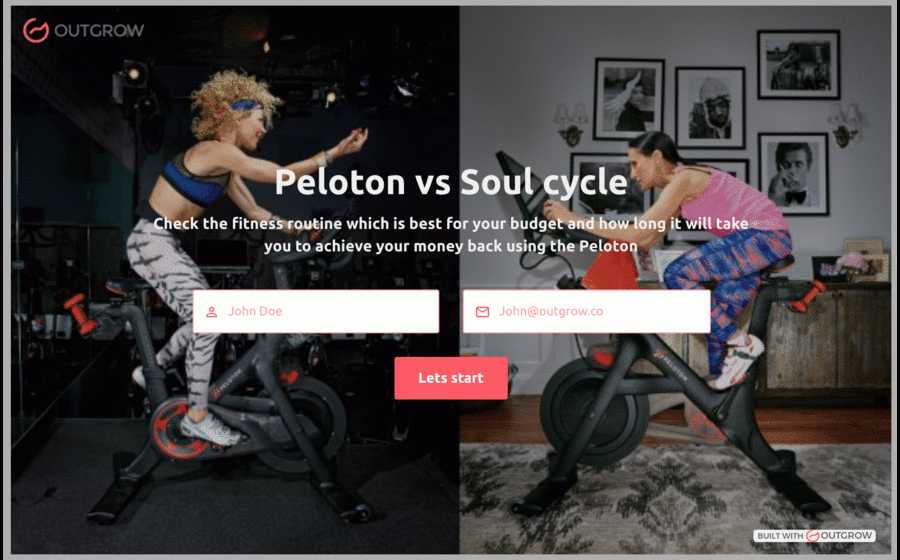Click the OUTGROW wordmark text in header
The image size is (900, 560).
click(99, 31)
